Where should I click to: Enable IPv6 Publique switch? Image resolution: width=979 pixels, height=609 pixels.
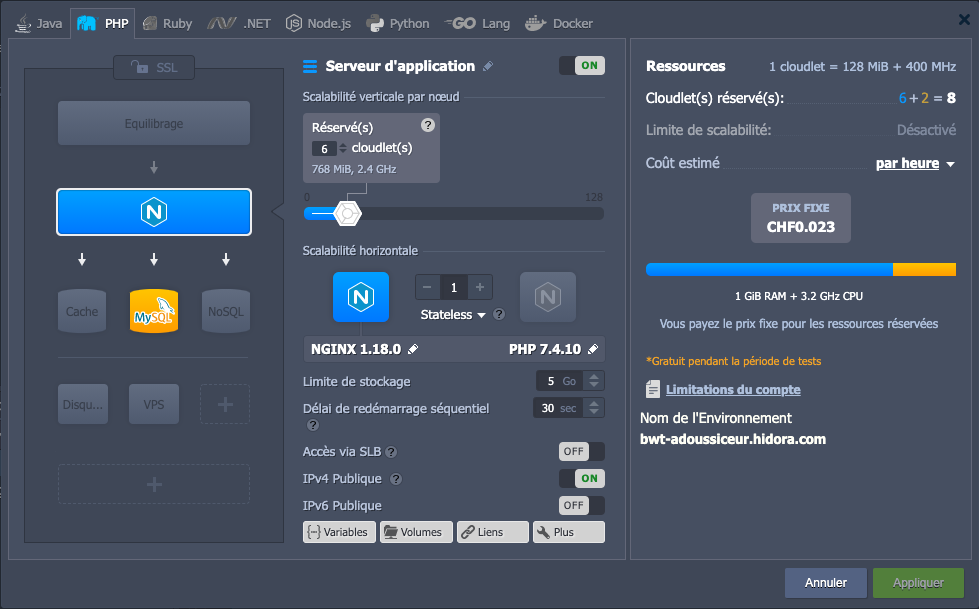pyautogui.click(x=582, y=505)
